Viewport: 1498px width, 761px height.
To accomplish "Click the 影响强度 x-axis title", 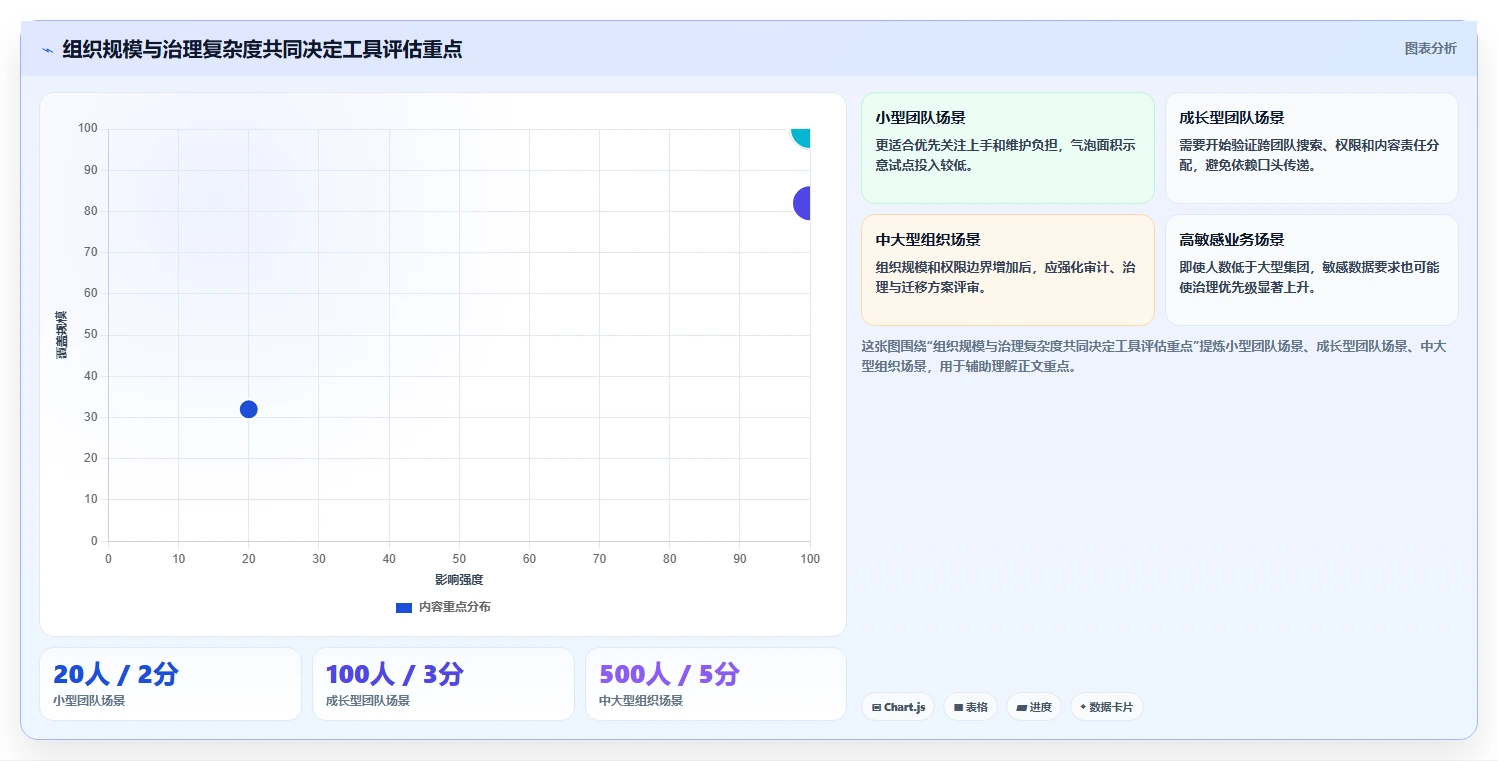I will click(x=459, y=580).
